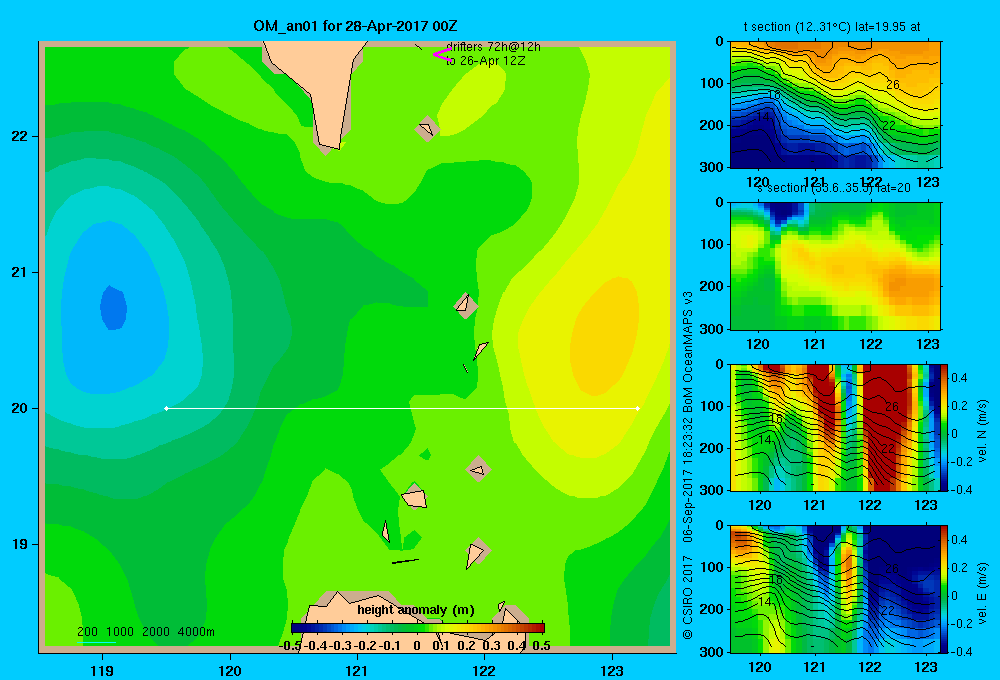Click the '0.5' height colorbar end tick

[541, 646]
